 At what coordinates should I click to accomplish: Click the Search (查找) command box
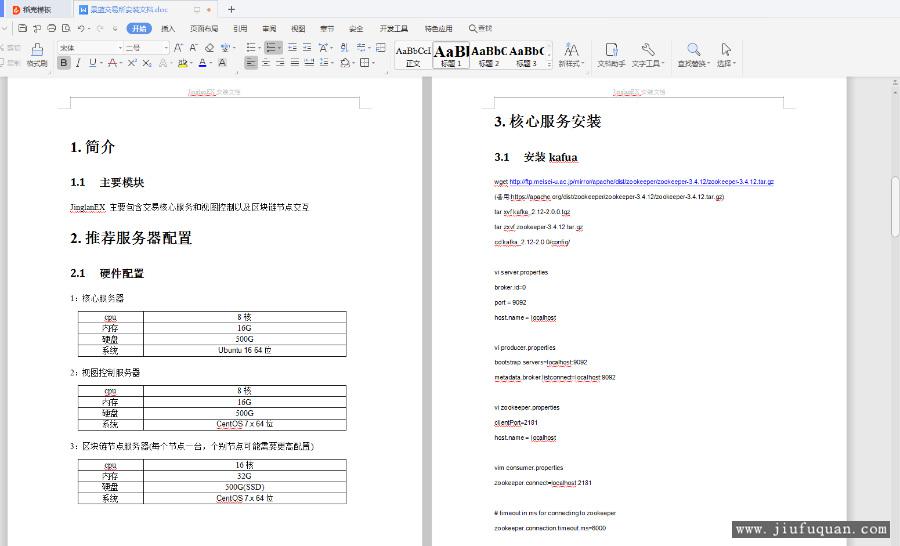[480, 28]
